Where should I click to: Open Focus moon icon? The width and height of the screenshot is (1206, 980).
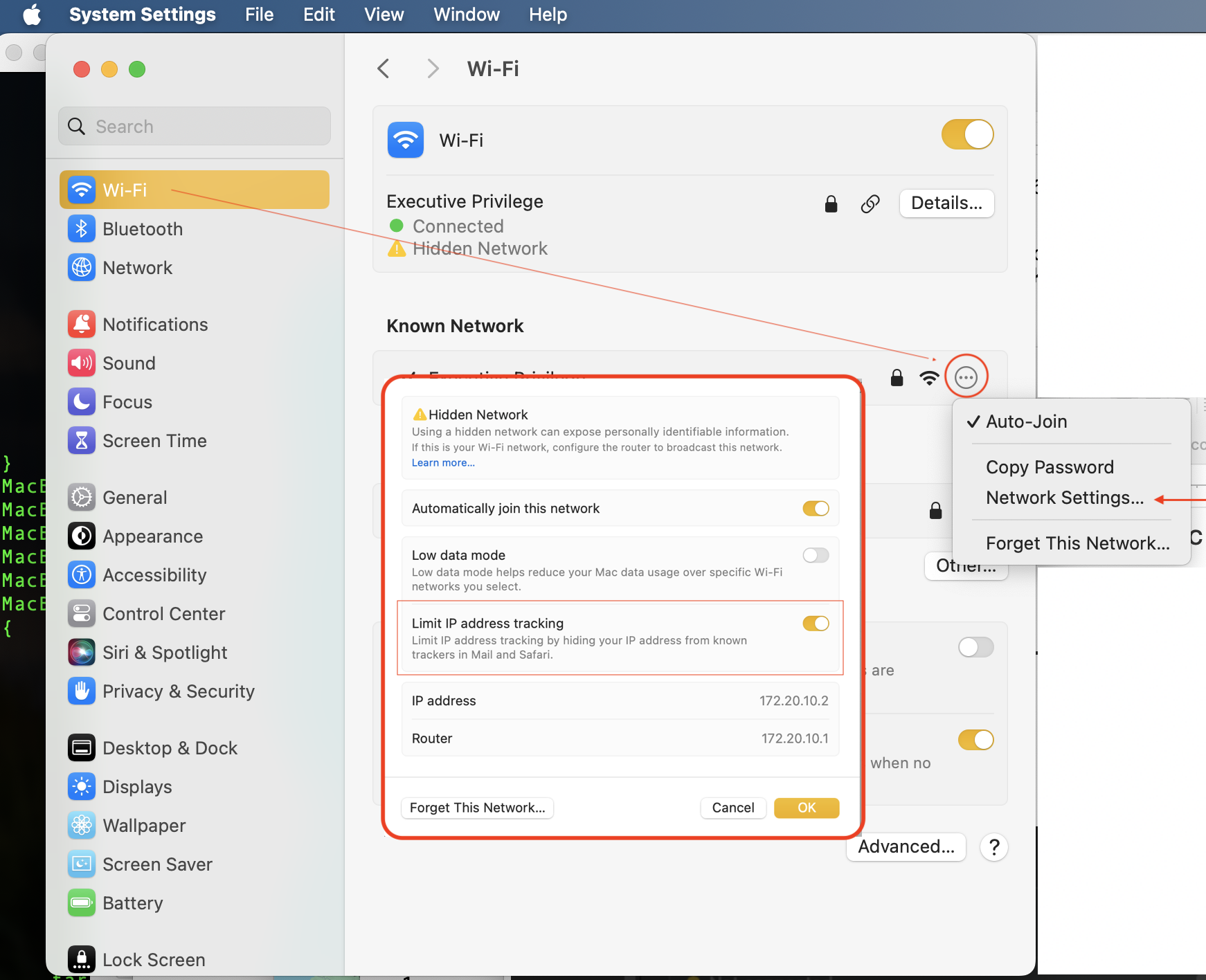pos(82,401)
